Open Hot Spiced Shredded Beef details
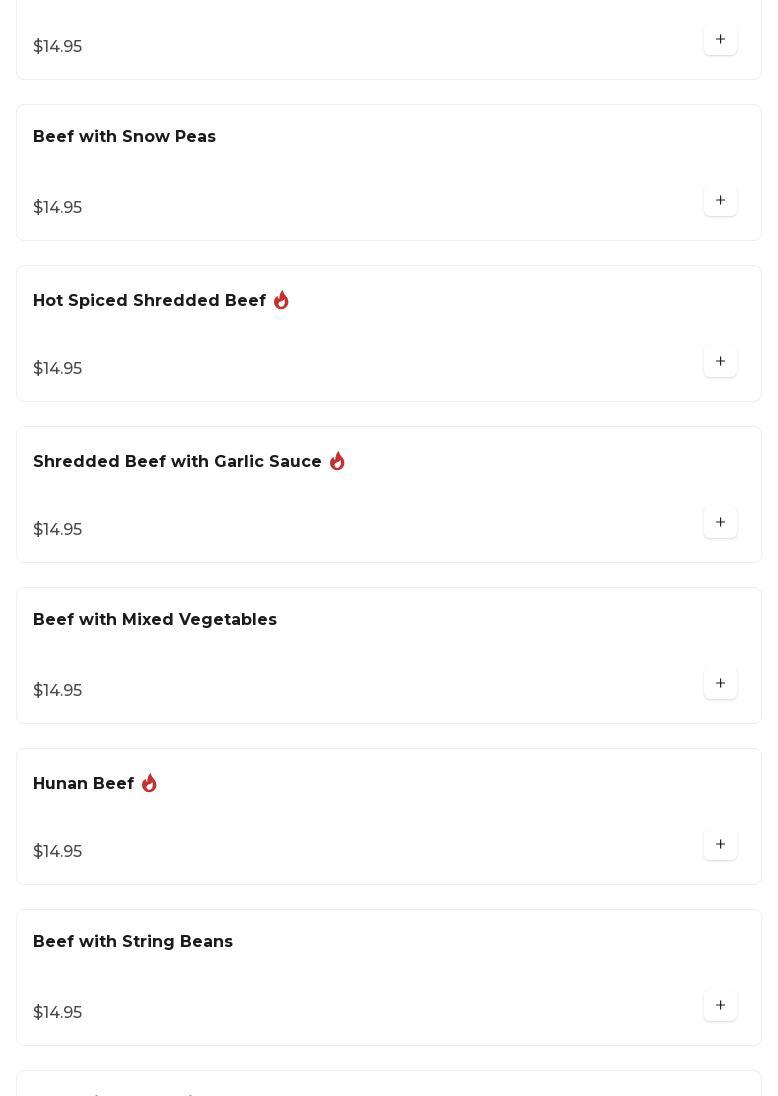Image resolution: width=778 pixels, height=1096 pixels. point(149,301)
